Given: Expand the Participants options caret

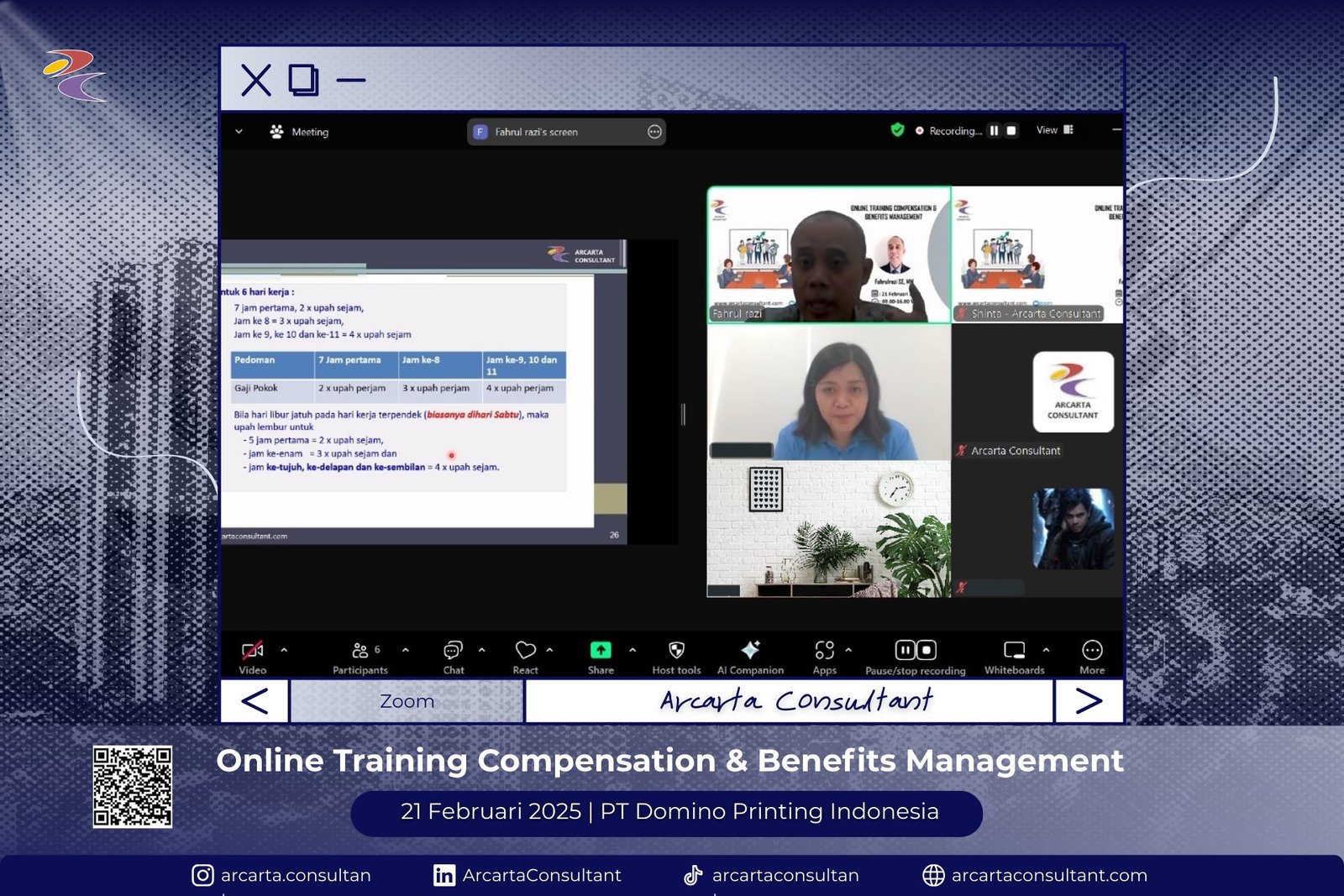Looking at the screenshot, I should [x=406, y=650].
